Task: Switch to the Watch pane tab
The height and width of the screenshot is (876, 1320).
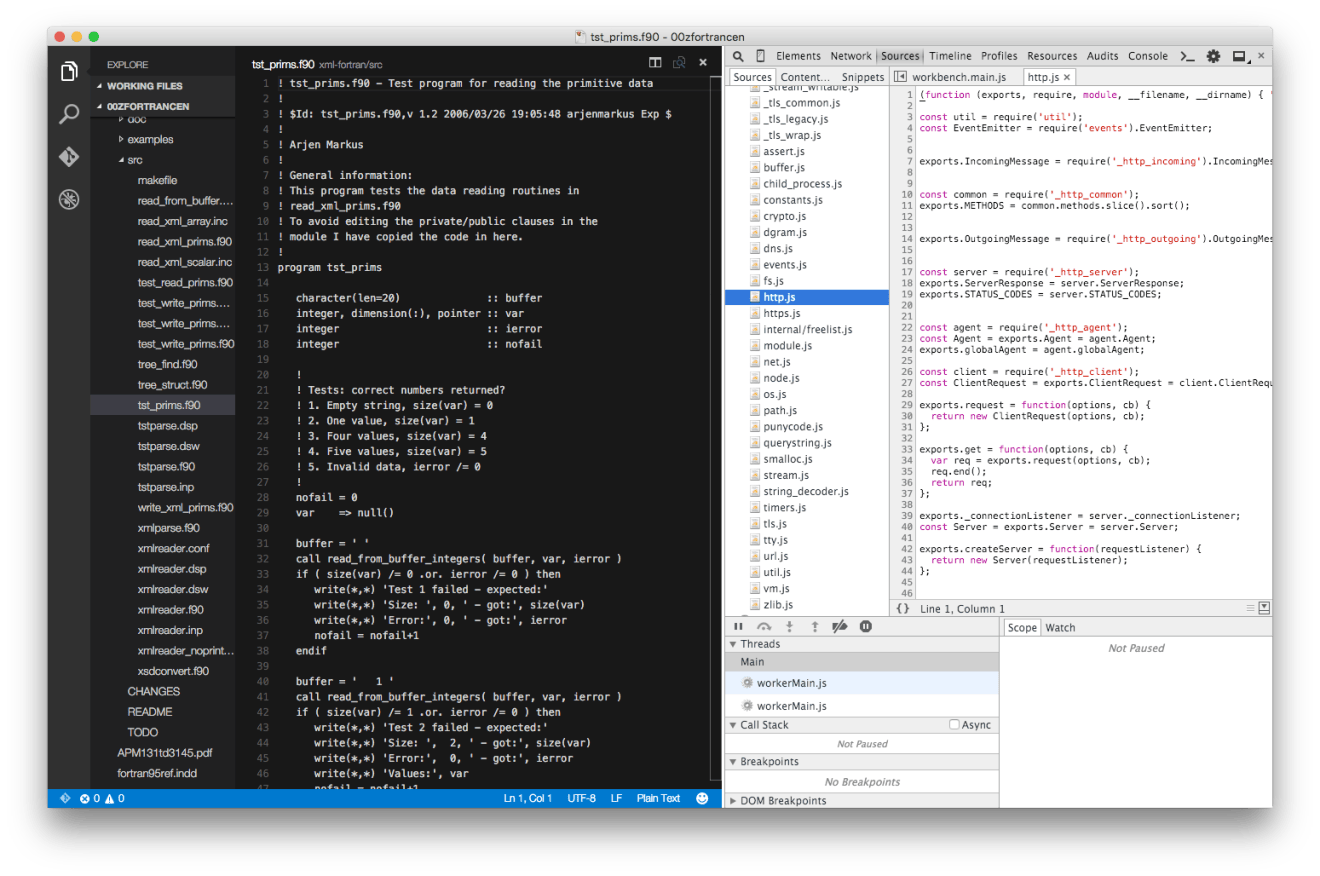Action: pos(1060,628)
